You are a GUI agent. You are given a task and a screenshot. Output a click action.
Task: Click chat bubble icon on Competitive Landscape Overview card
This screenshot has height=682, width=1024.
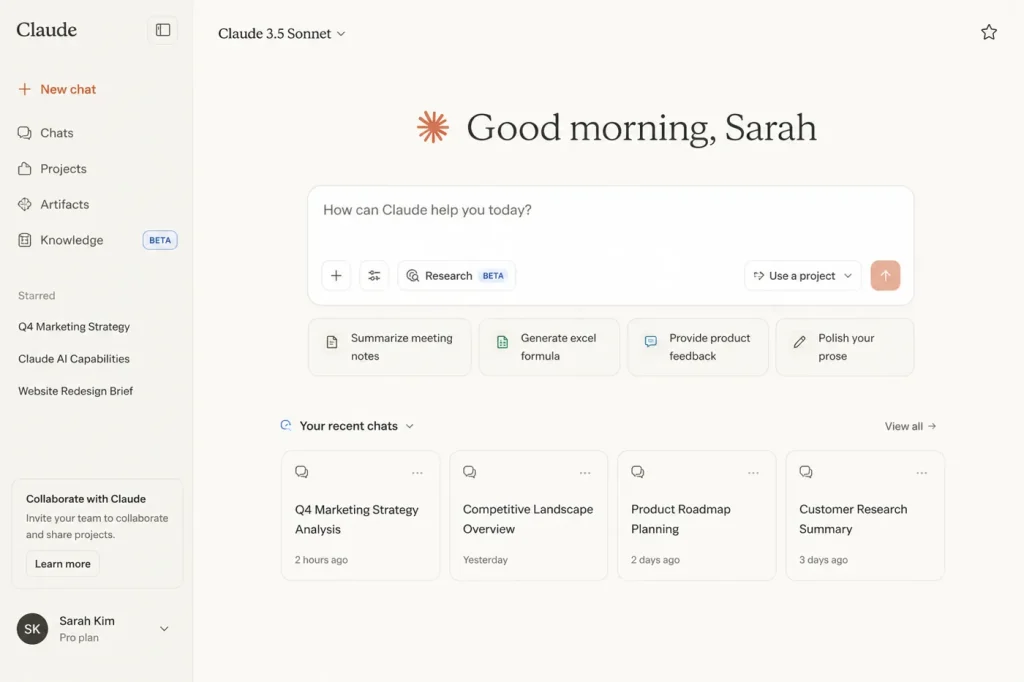470,472
